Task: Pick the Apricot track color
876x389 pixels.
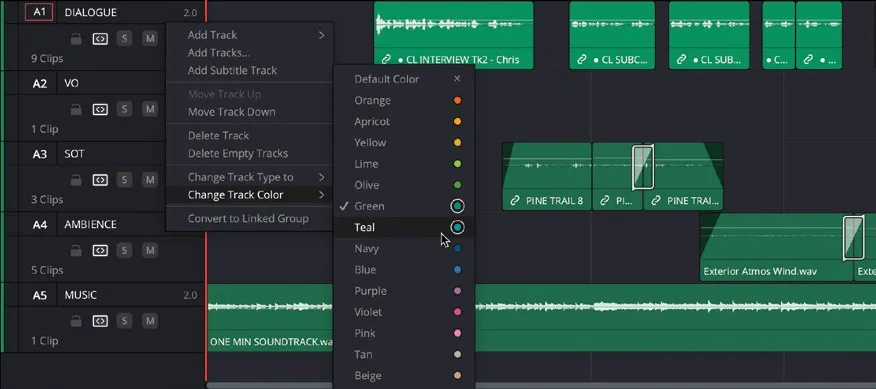Action: [404, 122]
